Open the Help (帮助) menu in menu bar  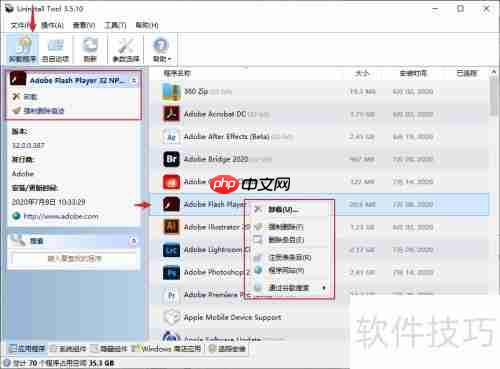(x=147, y=25)
